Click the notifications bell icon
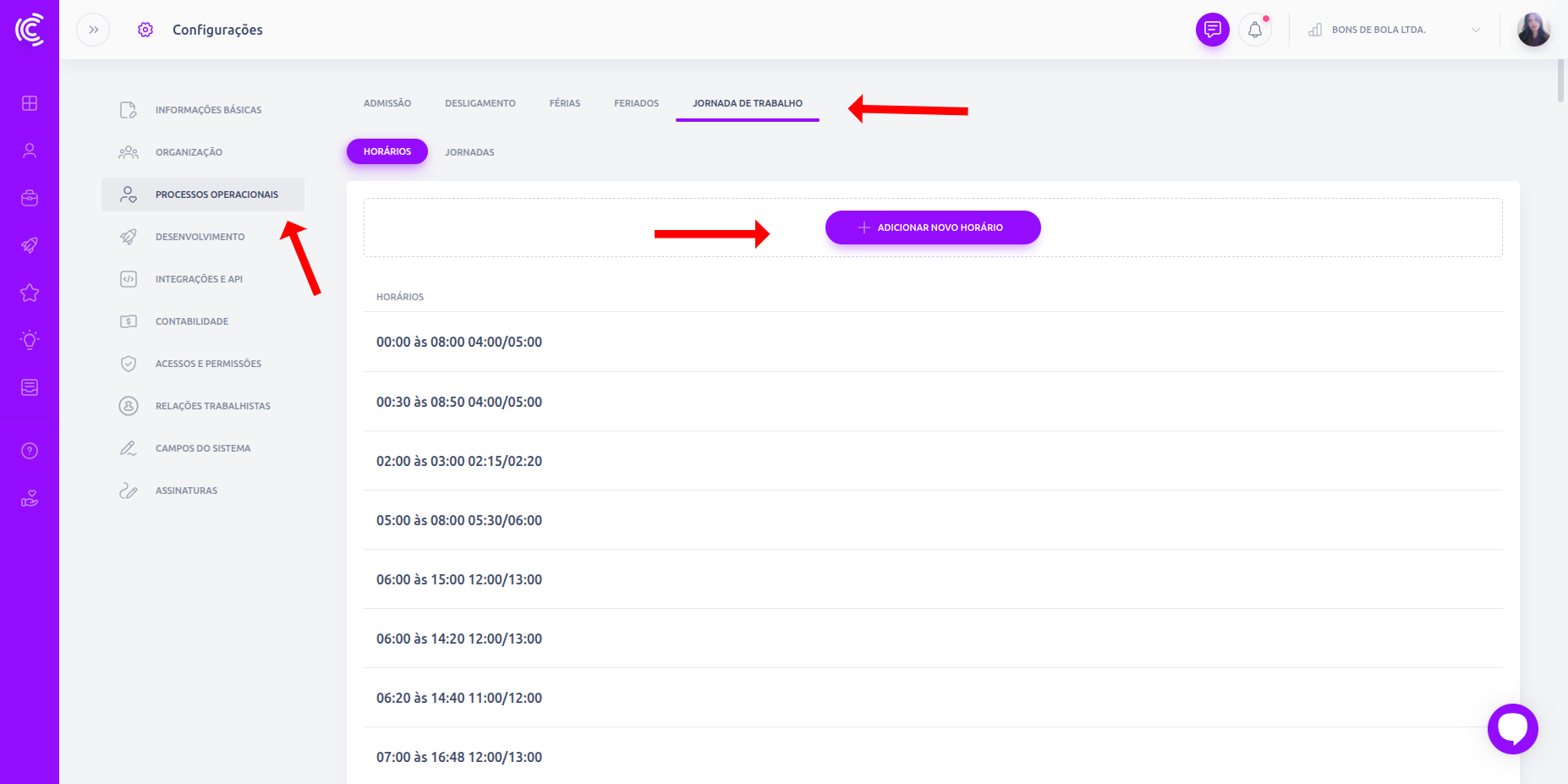 point(1255,30)
